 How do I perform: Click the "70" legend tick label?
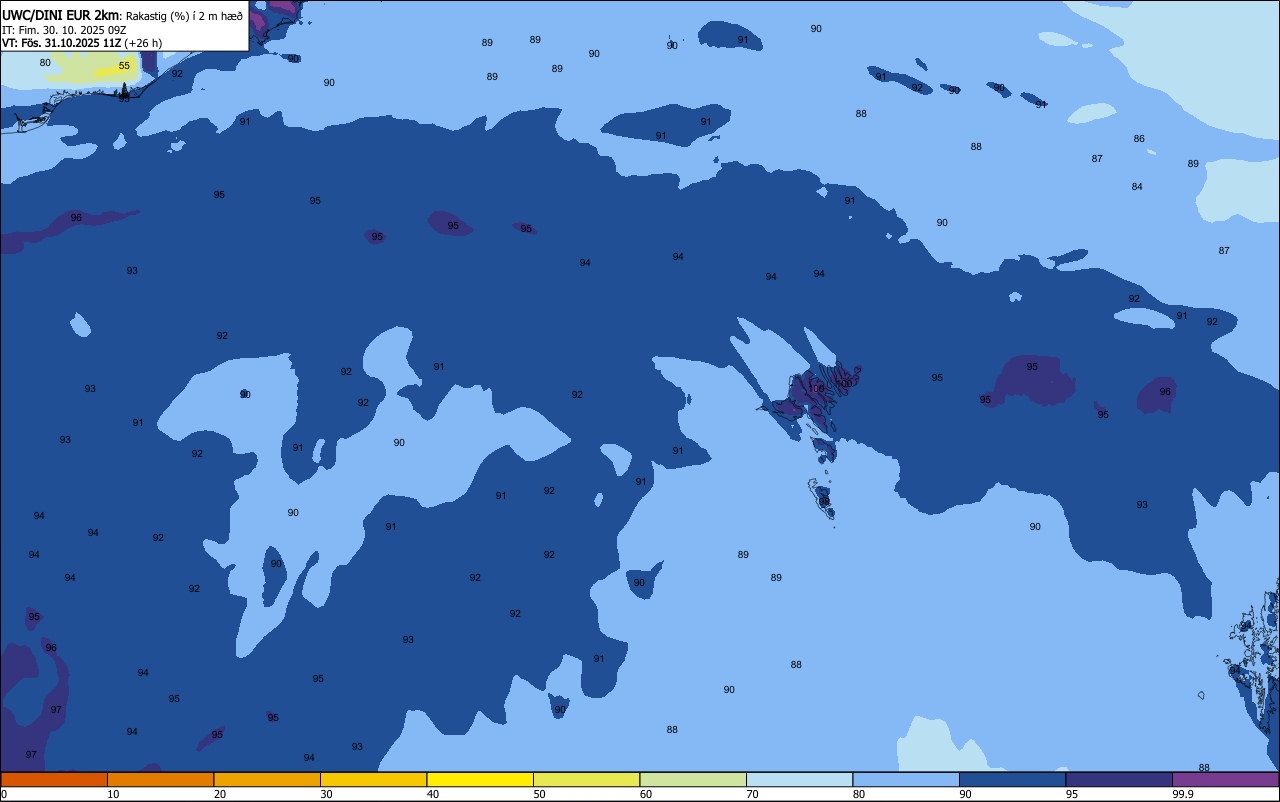752,794
